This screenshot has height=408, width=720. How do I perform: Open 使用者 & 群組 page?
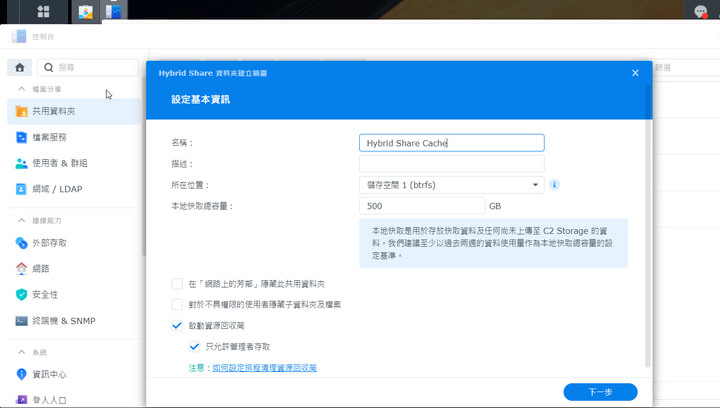74,163
